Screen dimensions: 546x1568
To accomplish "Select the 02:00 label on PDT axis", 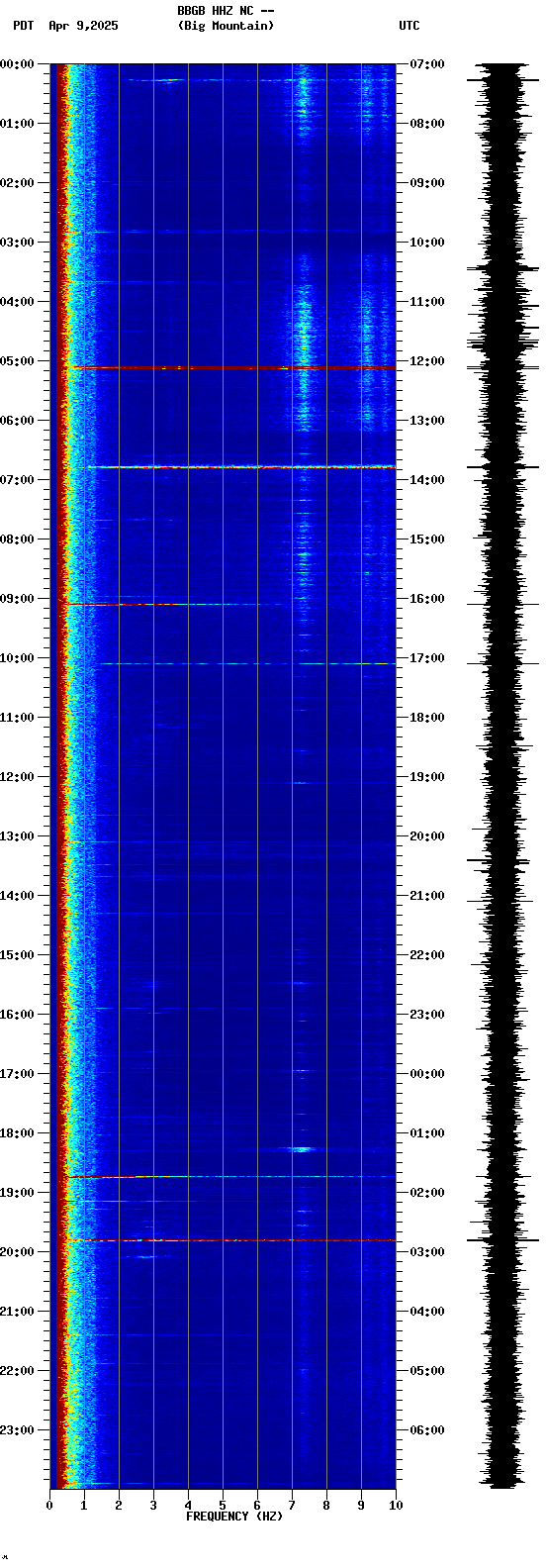I will click(x=17, y=183).
